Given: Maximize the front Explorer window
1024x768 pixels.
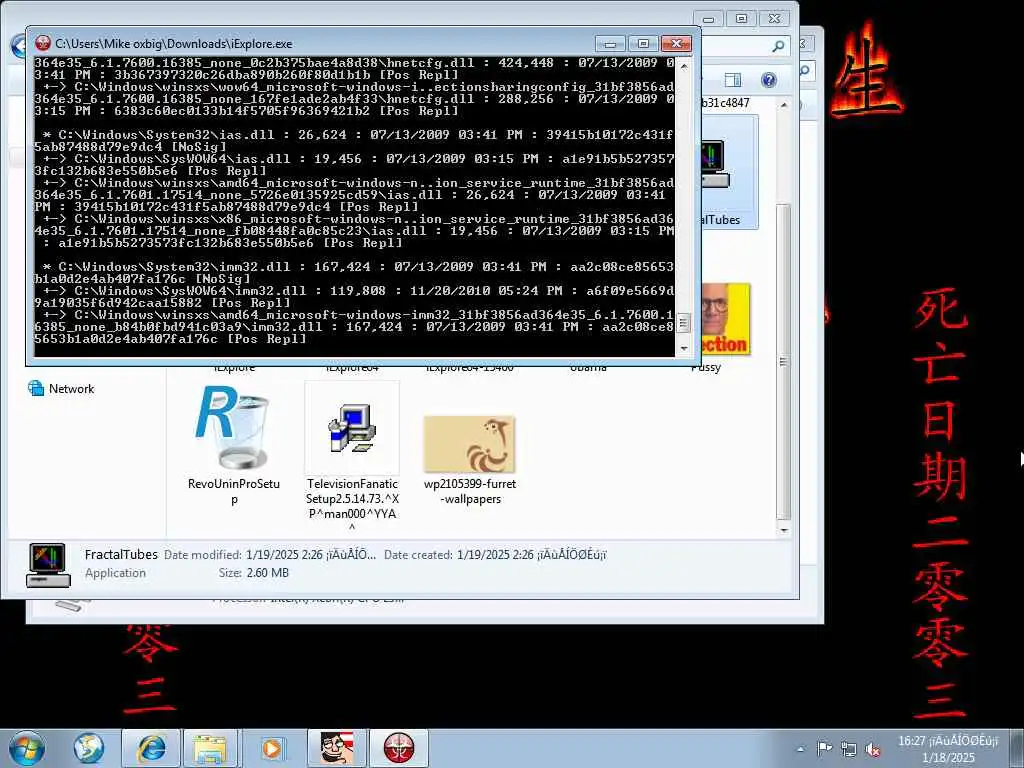Looking at the screenshot, I should (741, 19).
